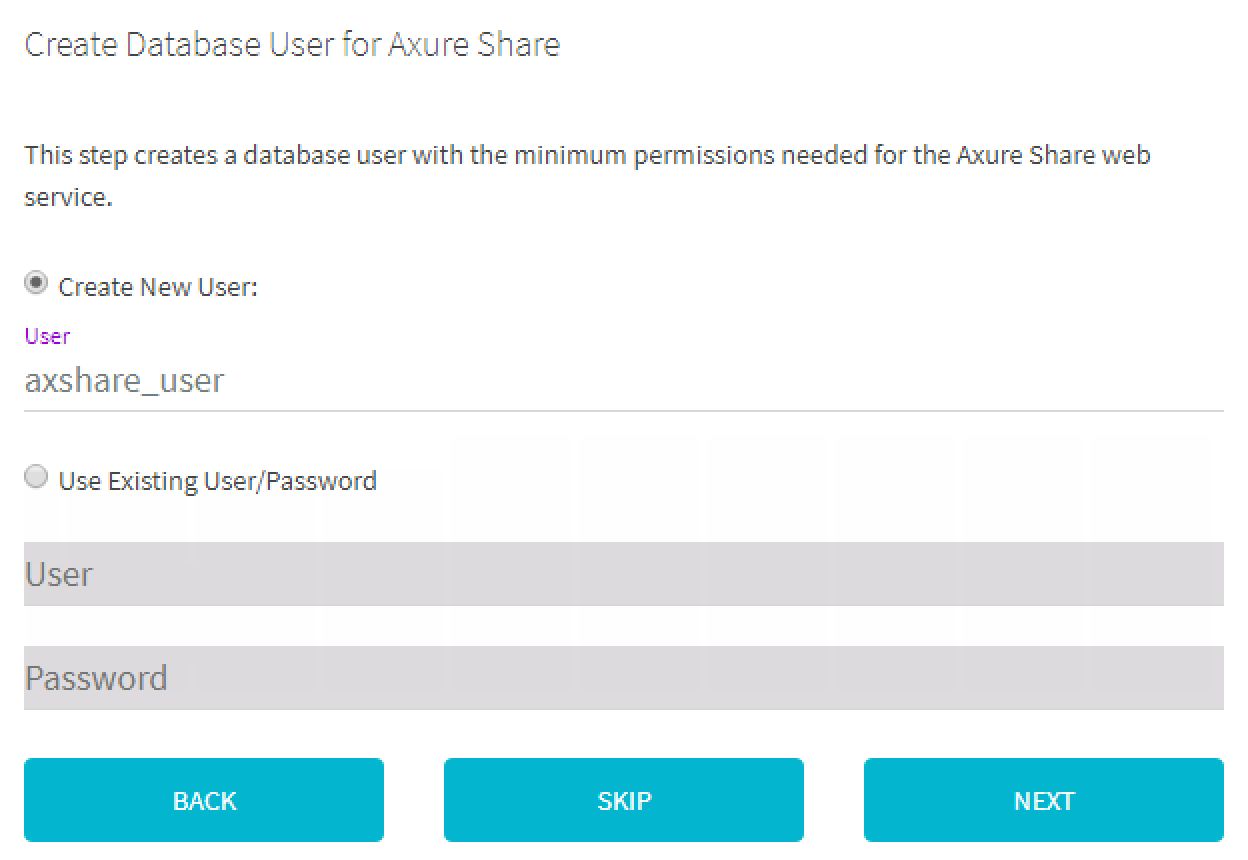Click "Axure Share web" in the description line
The image size is (1248, 860).
coord(1053,156)
